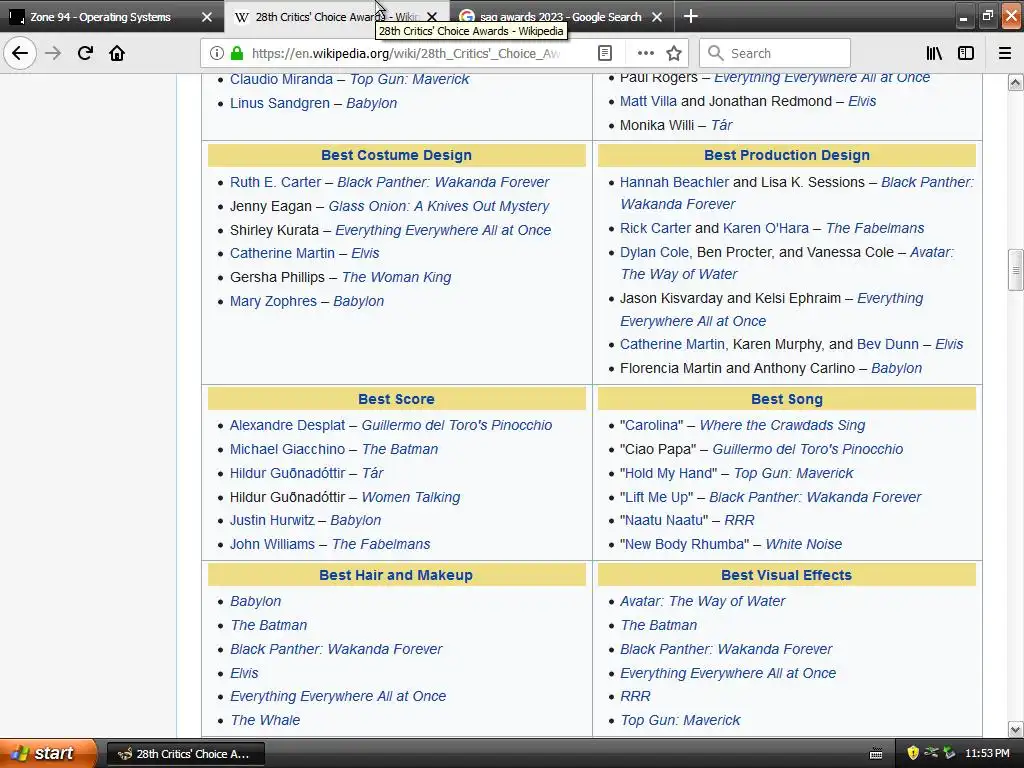Open The Fabelmans link under Production Design
The height and width of the screenshot is (768, 1024).
pyautogui.click(x=875, y=229)
